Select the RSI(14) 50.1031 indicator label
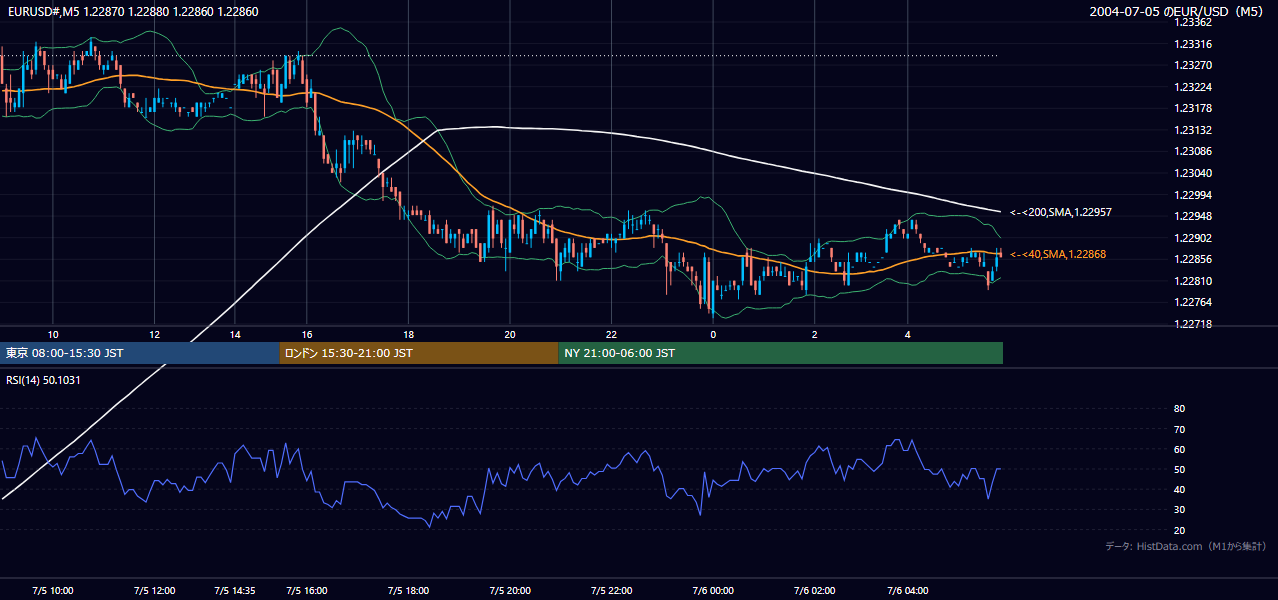This screenshot has height=600, width=1278. [x=43, y=380]
